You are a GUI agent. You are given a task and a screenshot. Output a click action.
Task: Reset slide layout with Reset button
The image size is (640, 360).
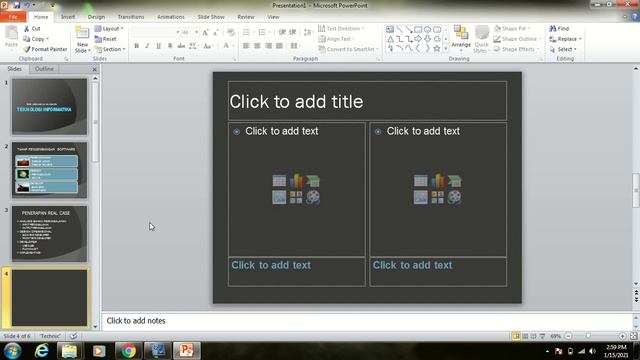(105, 39)
